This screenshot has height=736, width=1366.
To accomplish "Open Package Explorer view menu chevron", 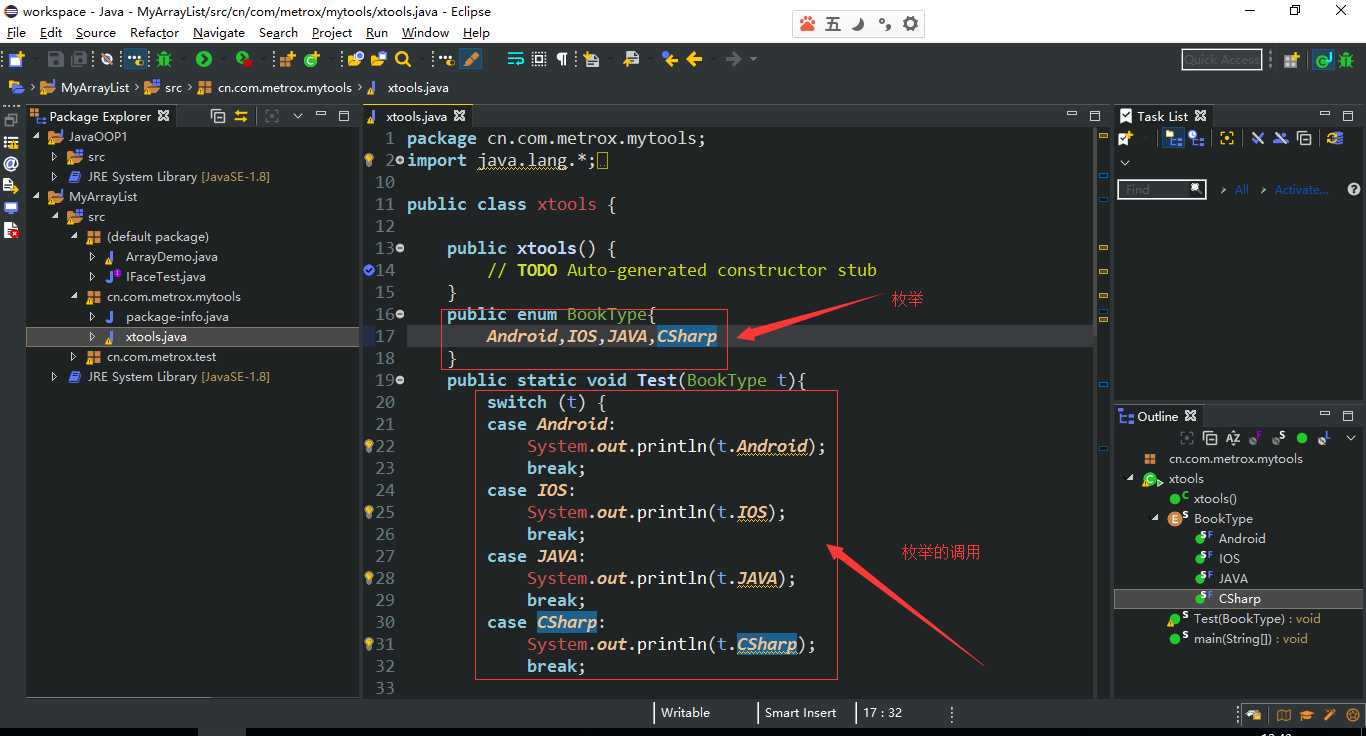I will tap(298, 116).
